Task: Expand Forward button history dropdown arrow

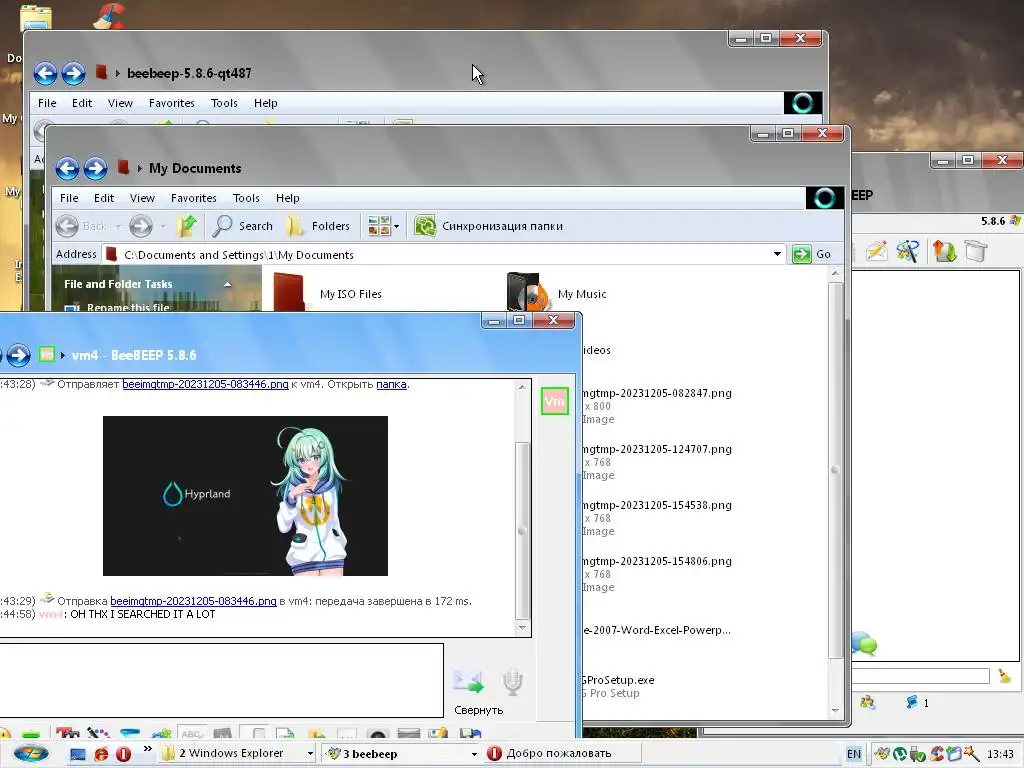Action: [x=163, y=227]
